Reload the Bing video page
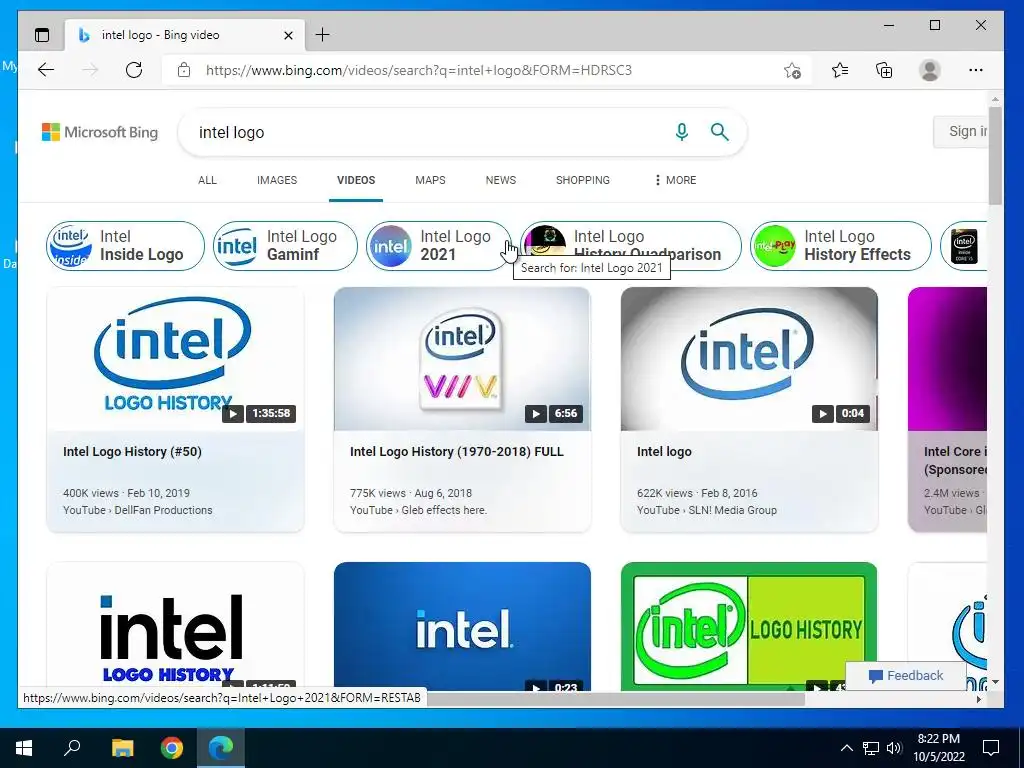1024x768 pixels. tap(134, 70)
